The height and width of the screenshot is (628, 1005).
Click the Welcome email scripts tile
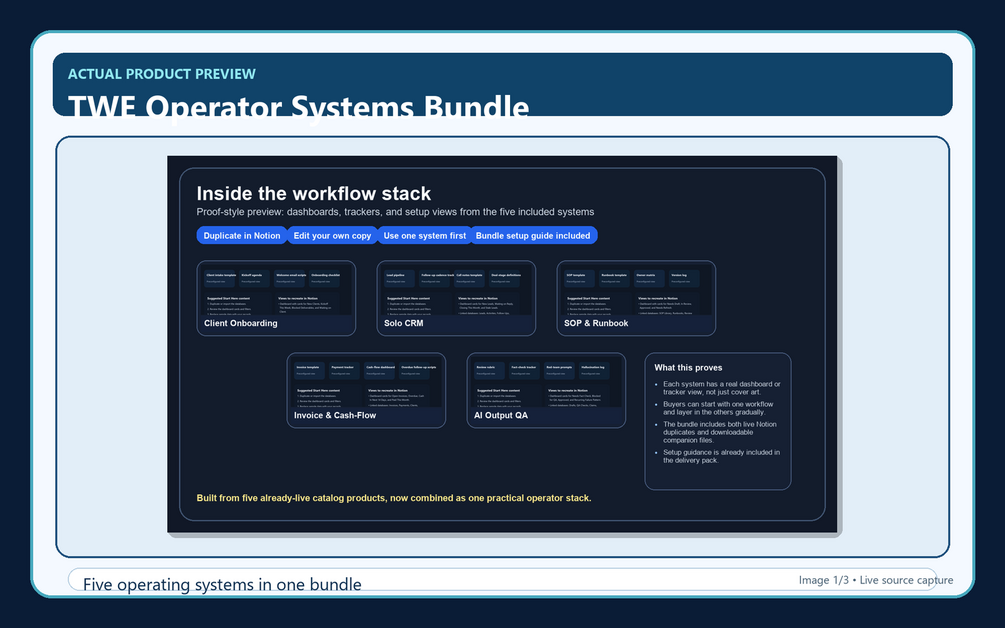click(290, 278)
